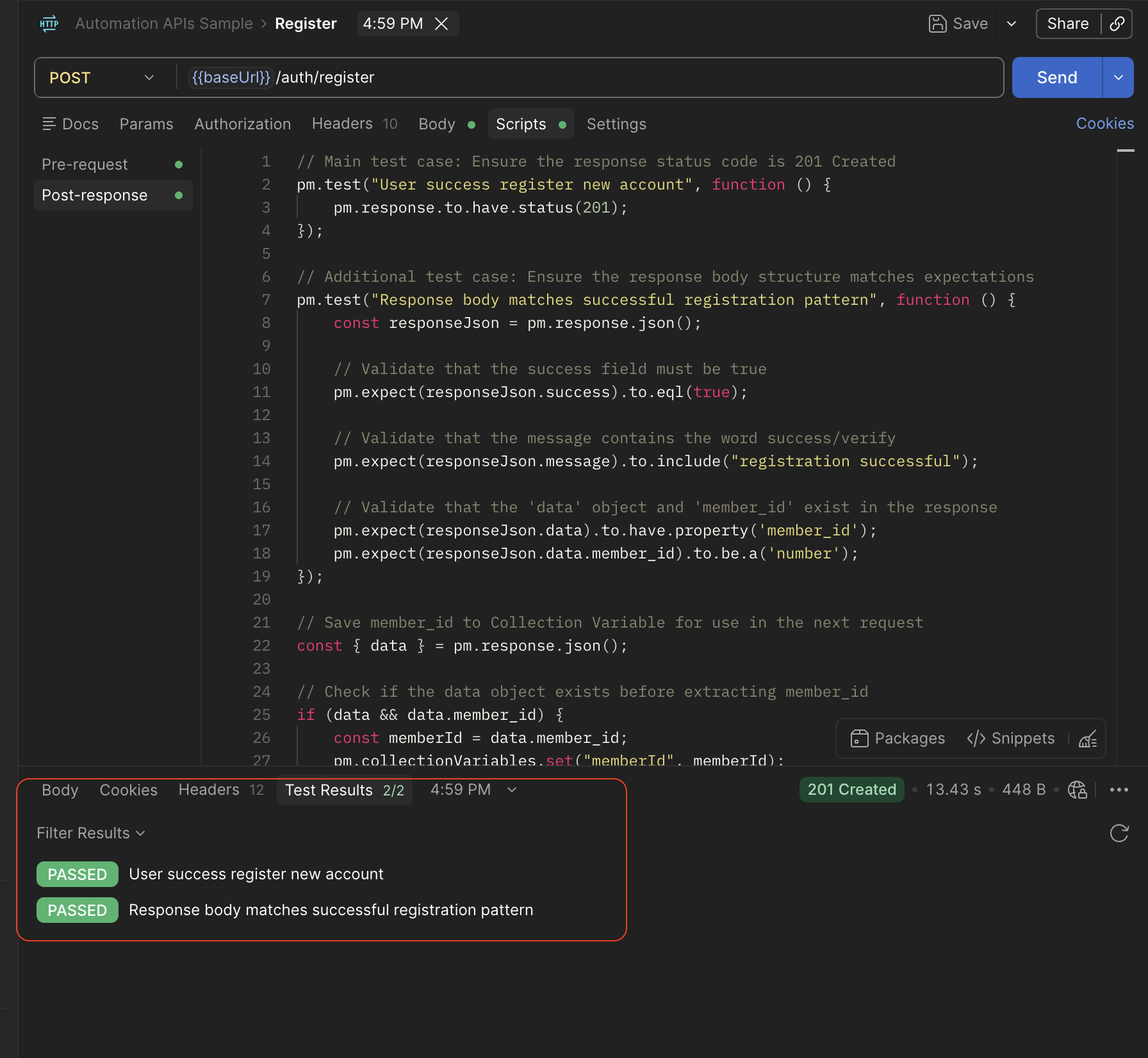
Task: Click the beautify code broom icon
Action: pos(1088,738)
